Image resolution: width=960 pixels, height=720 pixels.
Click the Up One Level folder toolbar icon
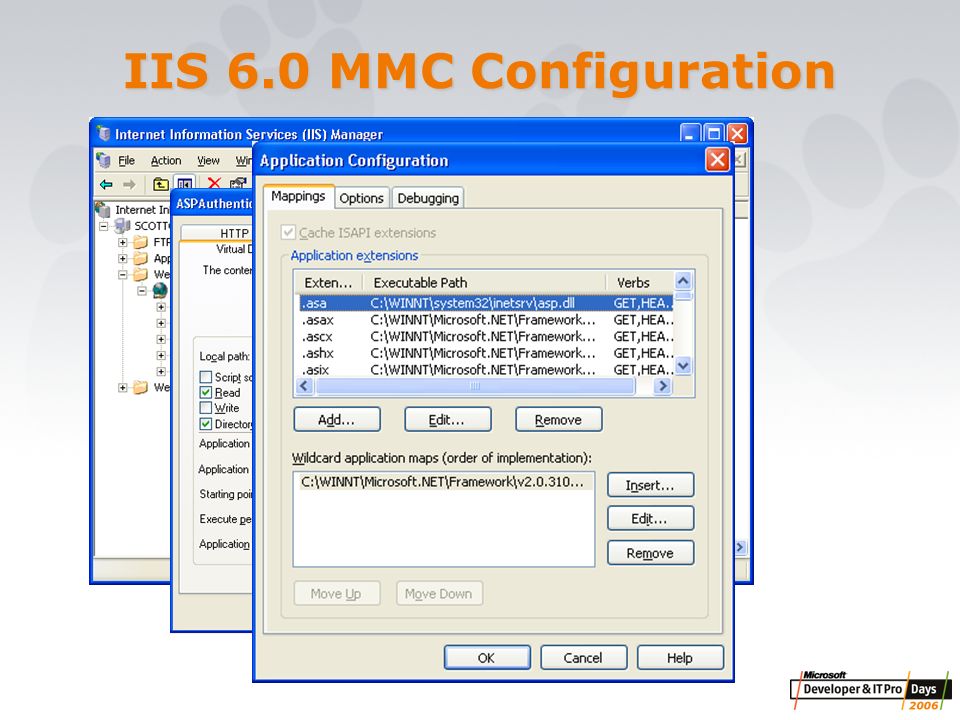click(x=160, y=184)
